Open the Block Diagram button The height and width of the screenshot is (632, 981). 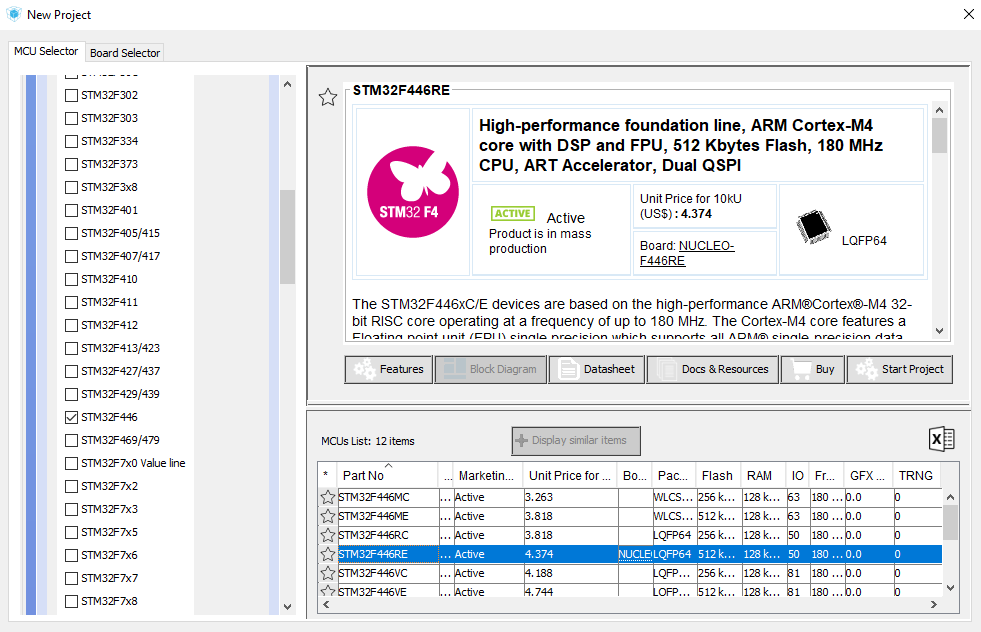click(x=490, y=369)
